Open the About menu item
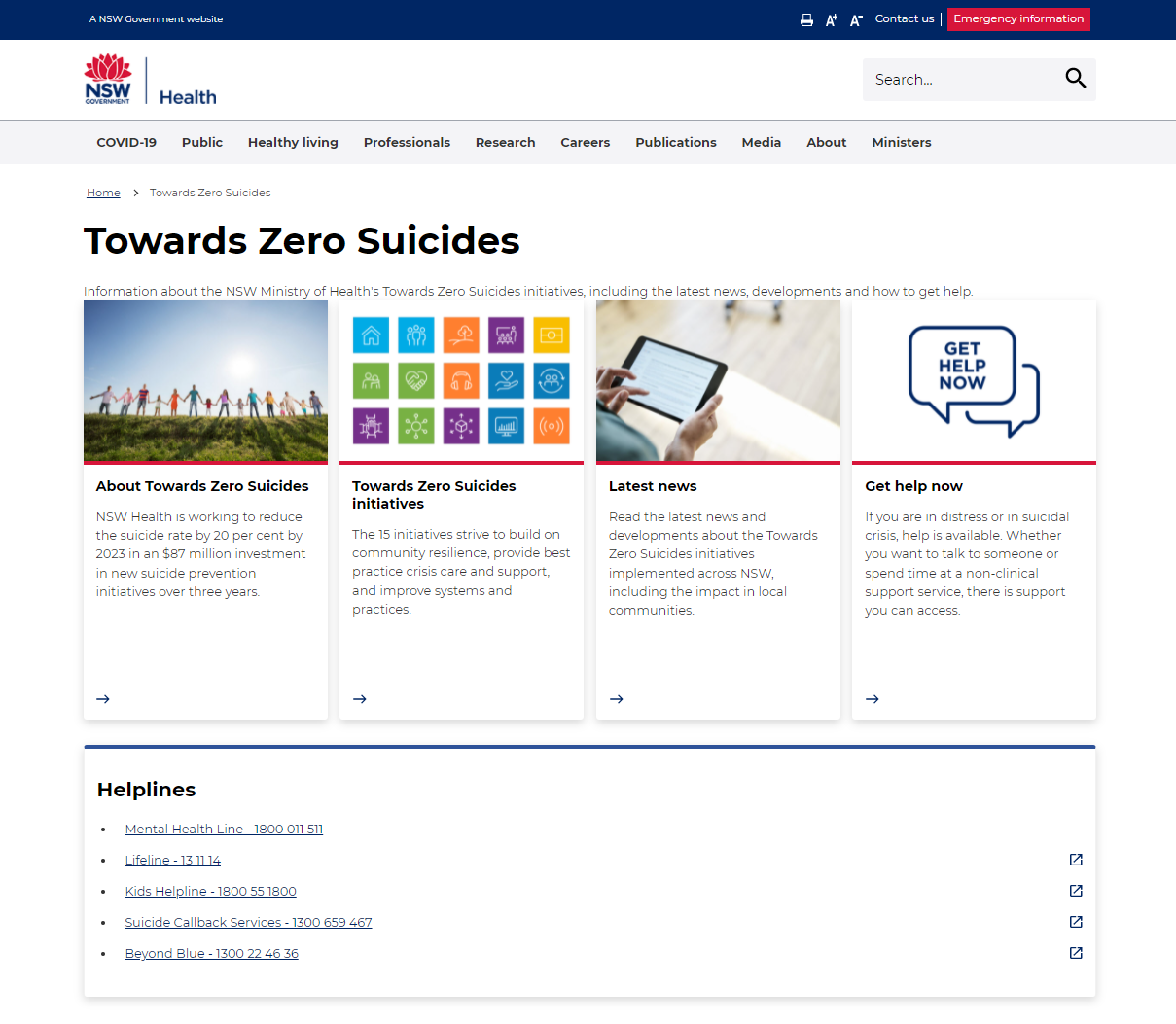Viewport: 1176px width, 1024px height. (827, 142)
